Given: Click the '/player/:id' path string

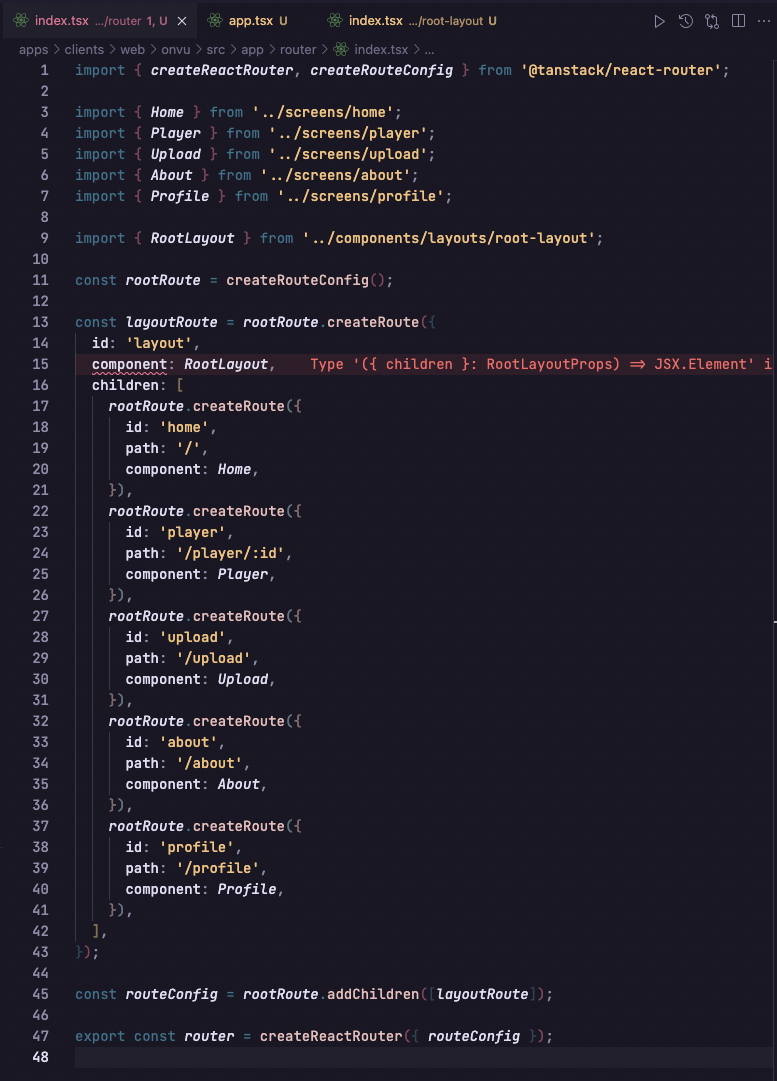Looking at the screenshot, I should pyautogui.click(x=230, y=553).
